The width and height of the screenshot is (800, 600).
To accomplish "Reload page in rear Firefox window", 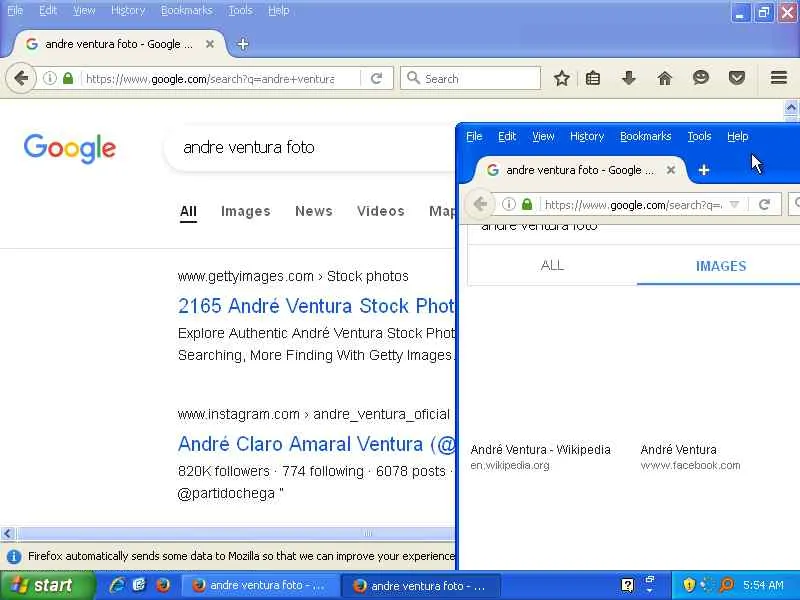I will pyautogui.click(x=377, y=79).
